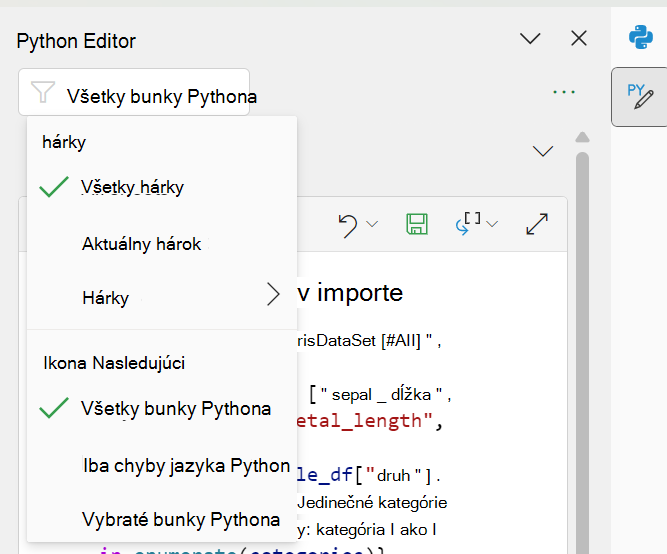
Task: Expand the Hárky submenu arrow
Action: click(x=273, y=294)
